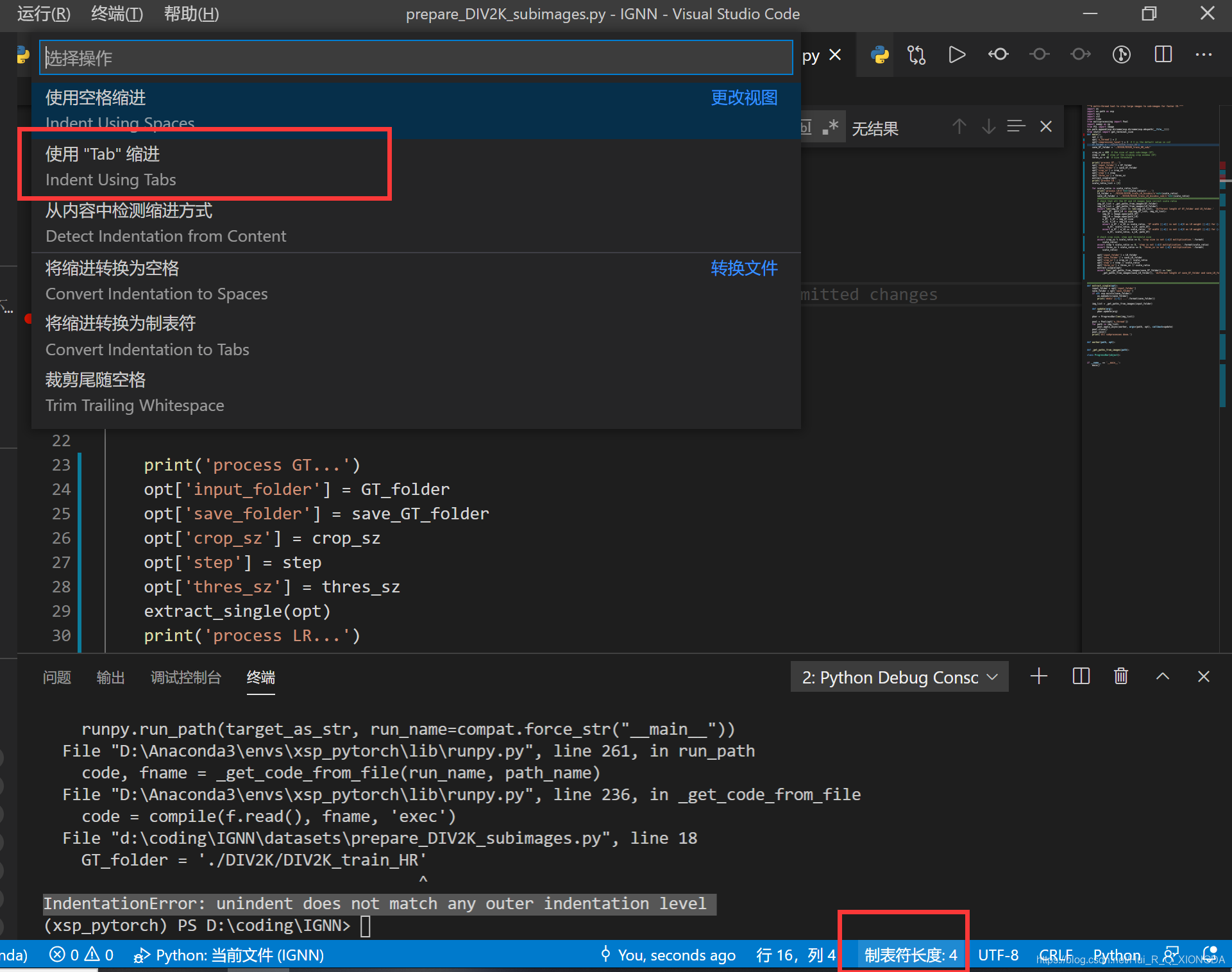Click code line print('process GT...')
Screen dimensions: 1232x972
click(252, 464)
